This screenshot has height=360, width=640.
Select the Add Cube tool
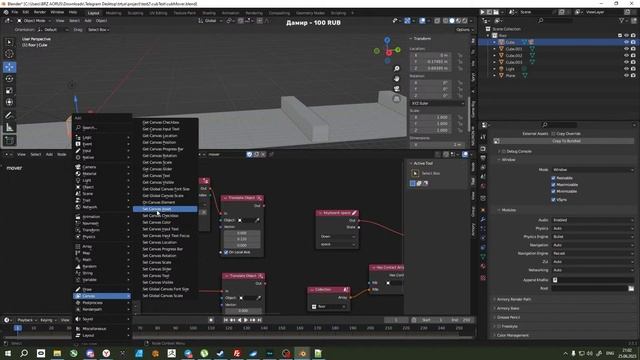(9, 141)
